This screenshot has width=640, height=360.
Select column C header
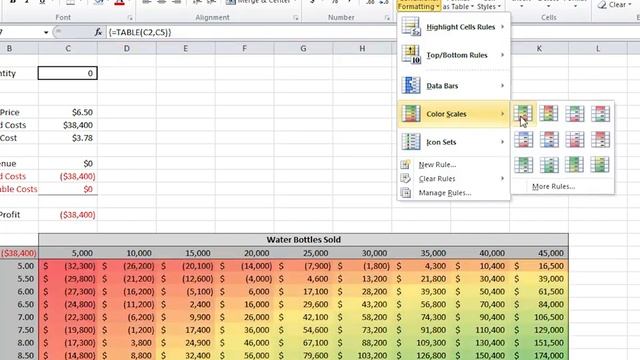68,49
